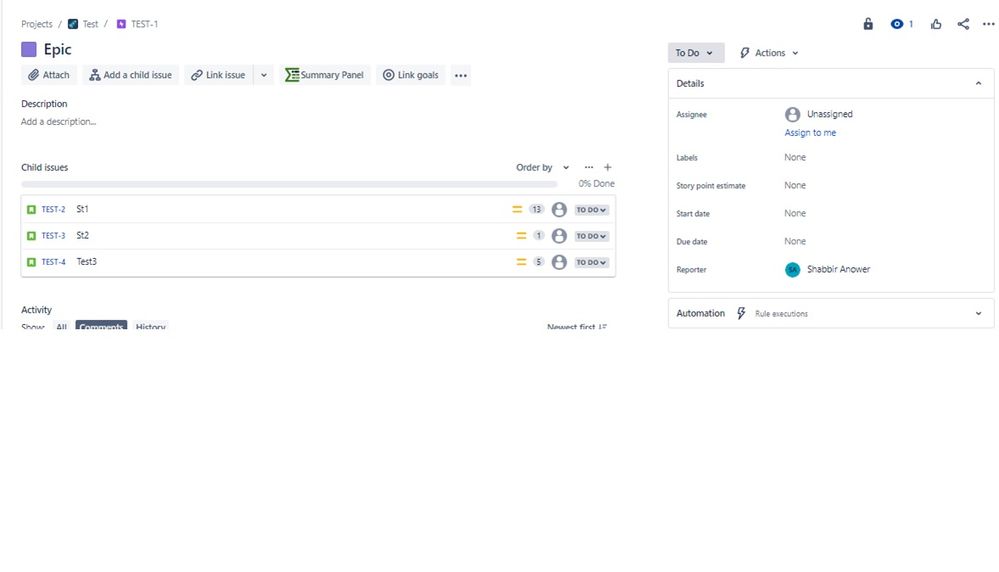
Task: Click the reporter avatar icon
Action: (x=792, y=269)
